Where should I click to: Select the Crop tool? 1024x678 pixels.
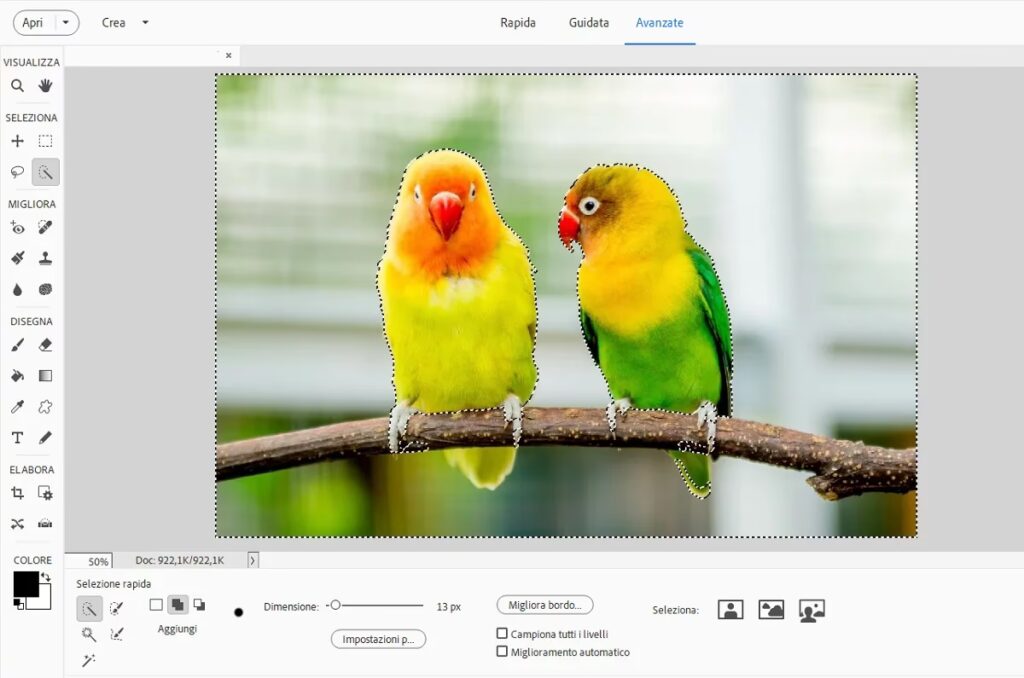click(17, 493)
